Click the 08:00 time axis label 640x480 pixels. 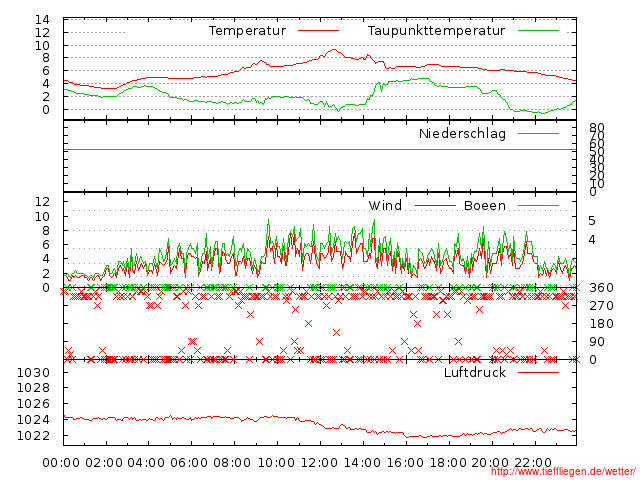coord(232,463)
